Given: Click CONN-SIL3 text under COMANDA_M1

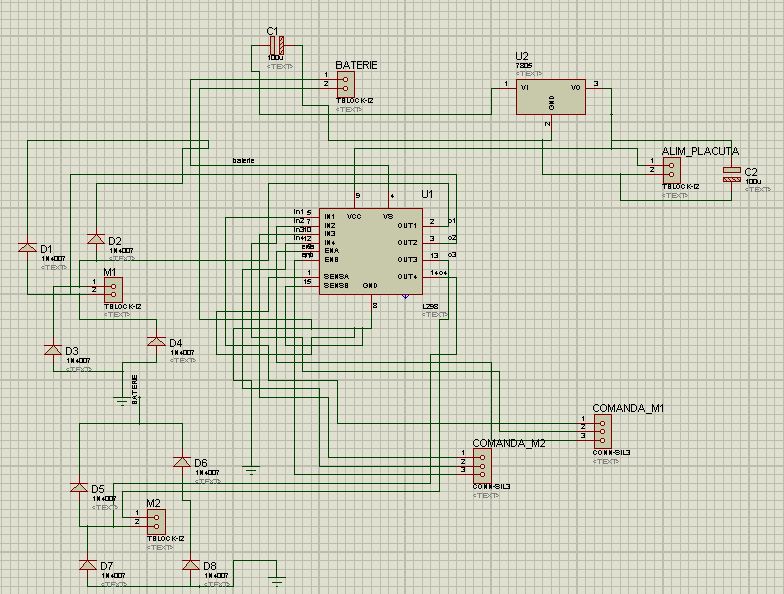Looking at the screenshot, I should [x=611, y=452].
